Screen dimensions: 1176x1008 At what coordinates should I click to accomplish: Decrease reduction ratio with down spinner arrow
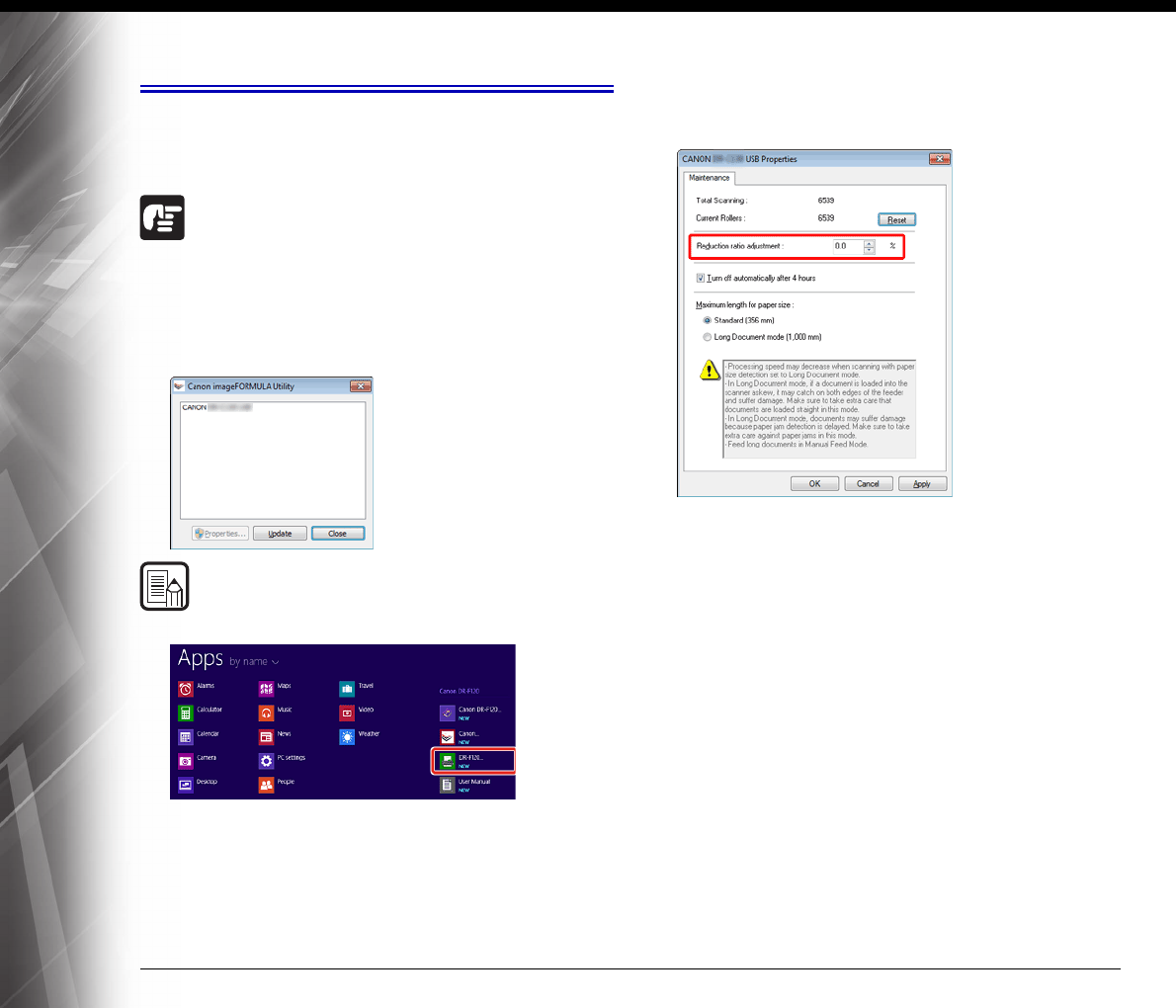click(x=869, y=250)
